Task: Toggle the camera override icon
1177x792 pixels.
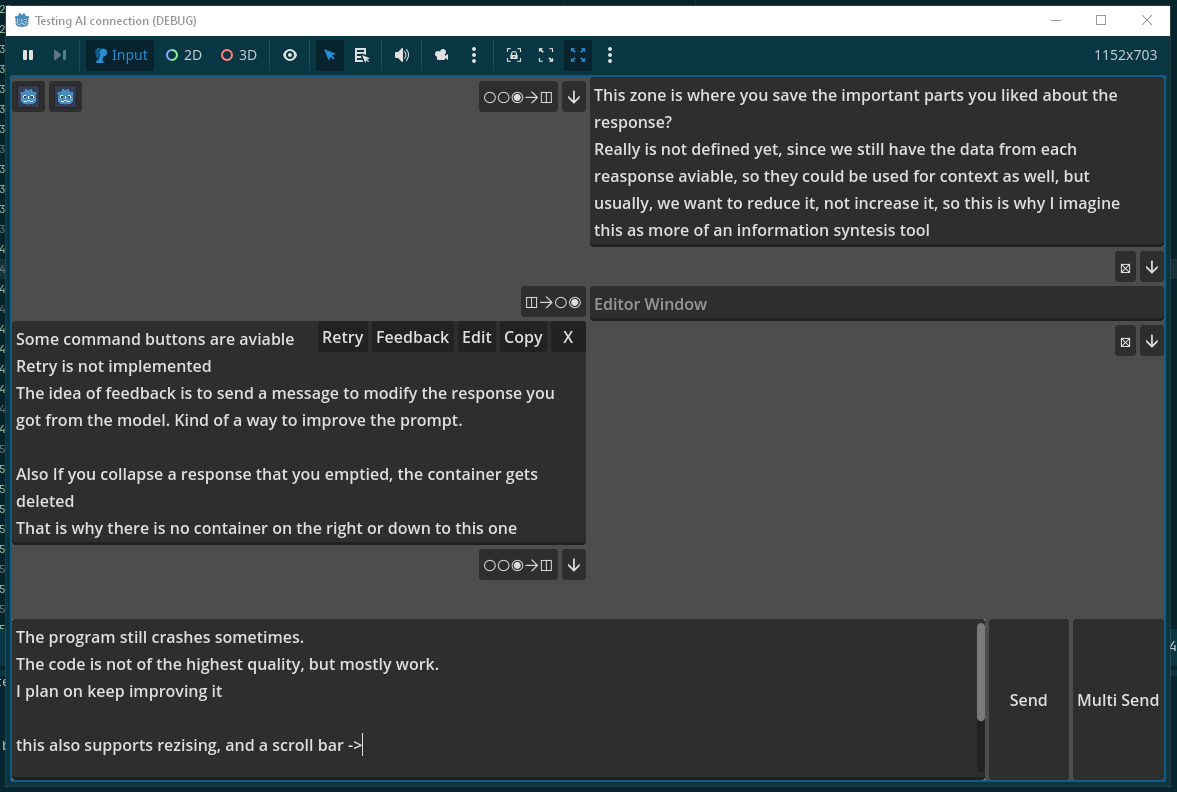Action: [441, 55]
